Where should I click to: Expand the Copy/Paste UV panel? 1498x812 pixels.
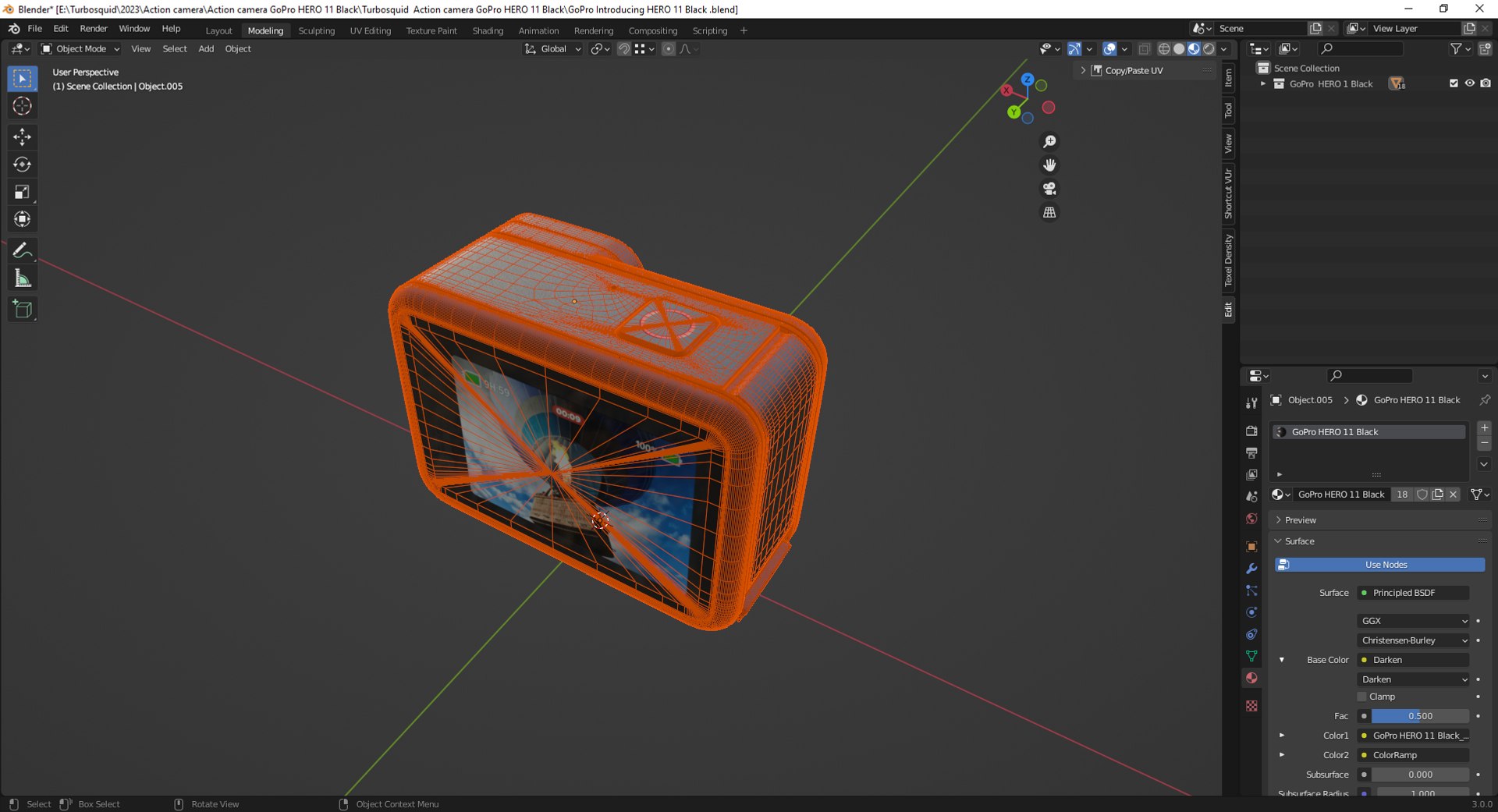pos(1083,70)
